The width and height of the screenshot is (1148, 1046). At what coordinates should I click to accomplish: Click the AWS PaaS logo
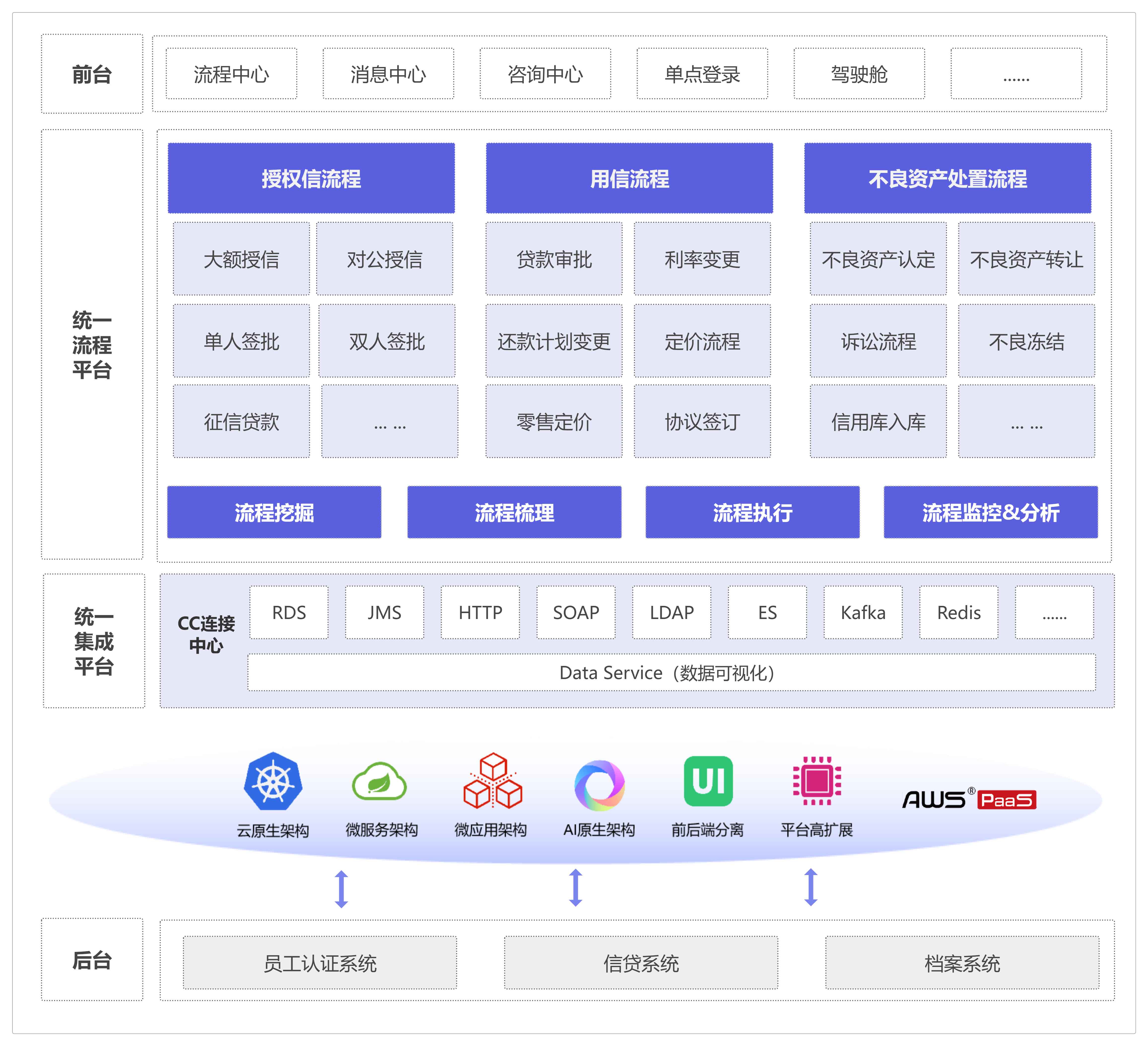[969, 799]
